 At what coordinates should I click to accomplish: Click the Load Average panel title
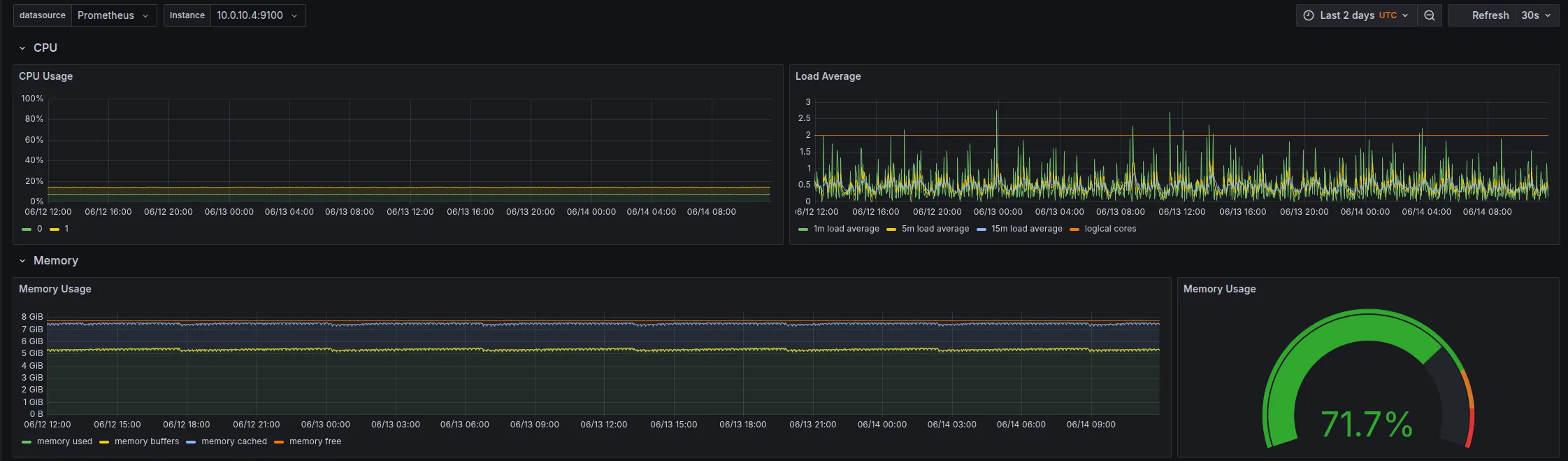828,76
